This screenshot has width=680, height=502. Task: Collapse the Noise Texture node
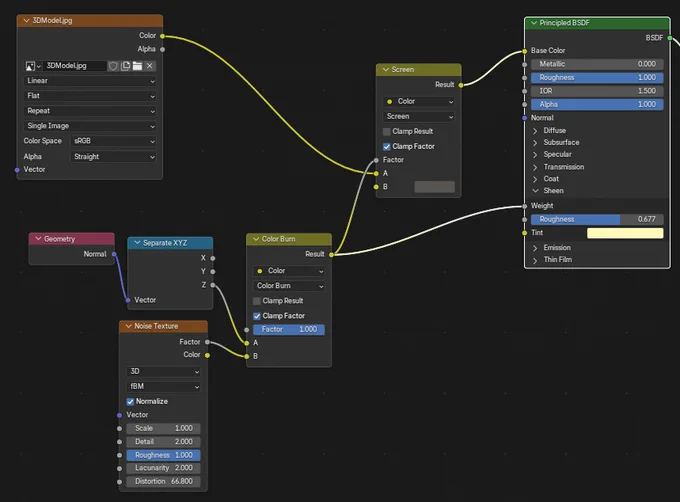tap(128, 326)
